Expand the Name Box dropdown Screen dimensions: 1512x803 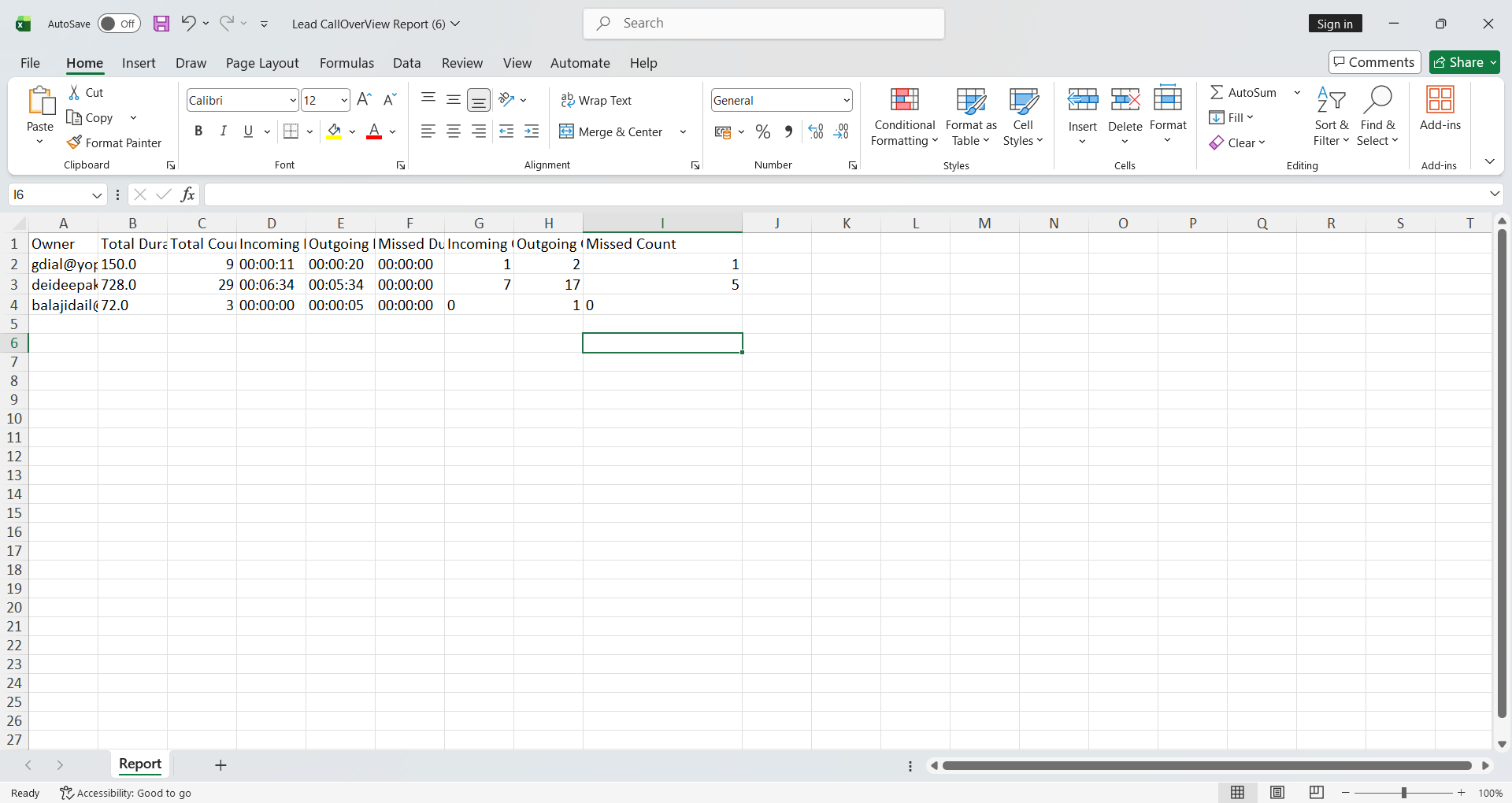coord(97,194)
